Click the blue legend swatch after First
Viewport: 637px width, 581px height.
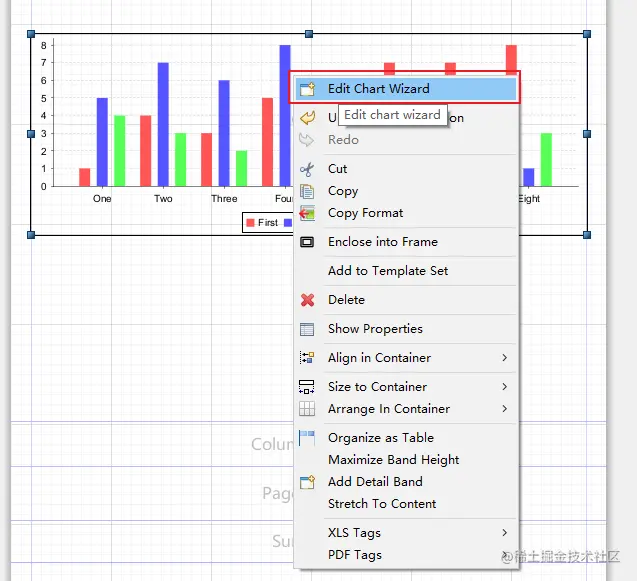click(x=288, y=223)
